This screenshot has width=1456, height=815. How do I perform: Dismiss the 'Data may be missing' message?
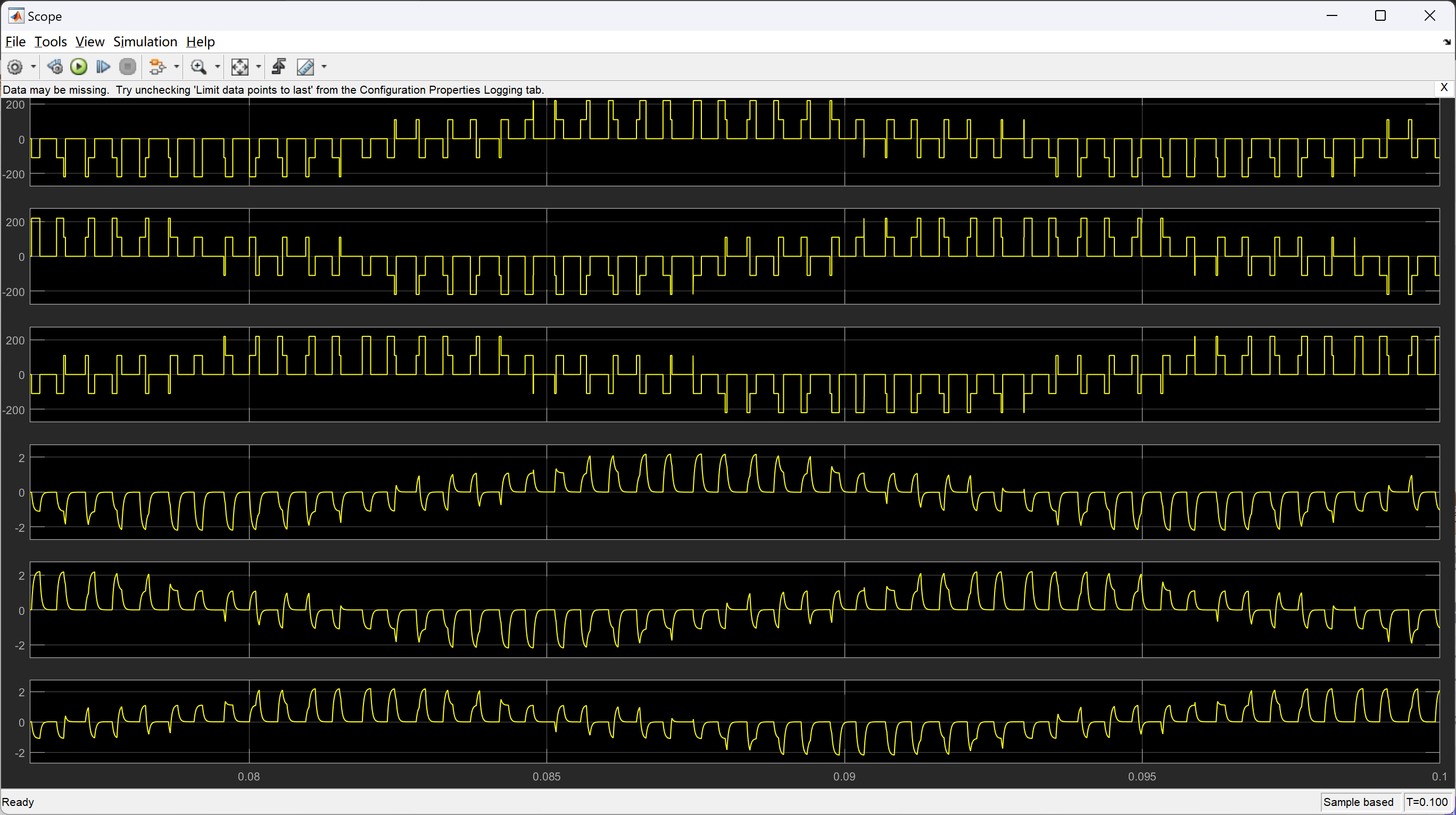pos(1444,88)
